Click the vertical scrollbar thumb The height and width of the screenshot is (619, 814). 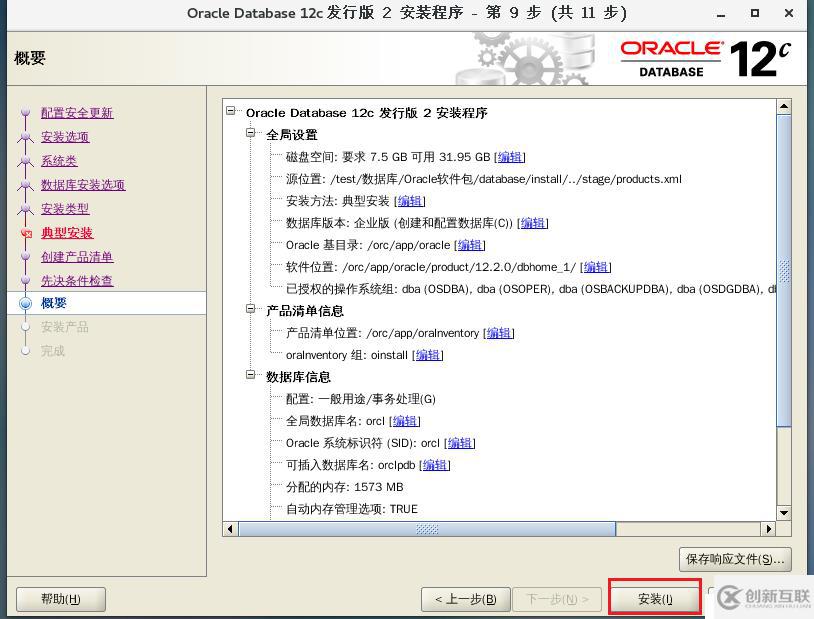(784, 271)
